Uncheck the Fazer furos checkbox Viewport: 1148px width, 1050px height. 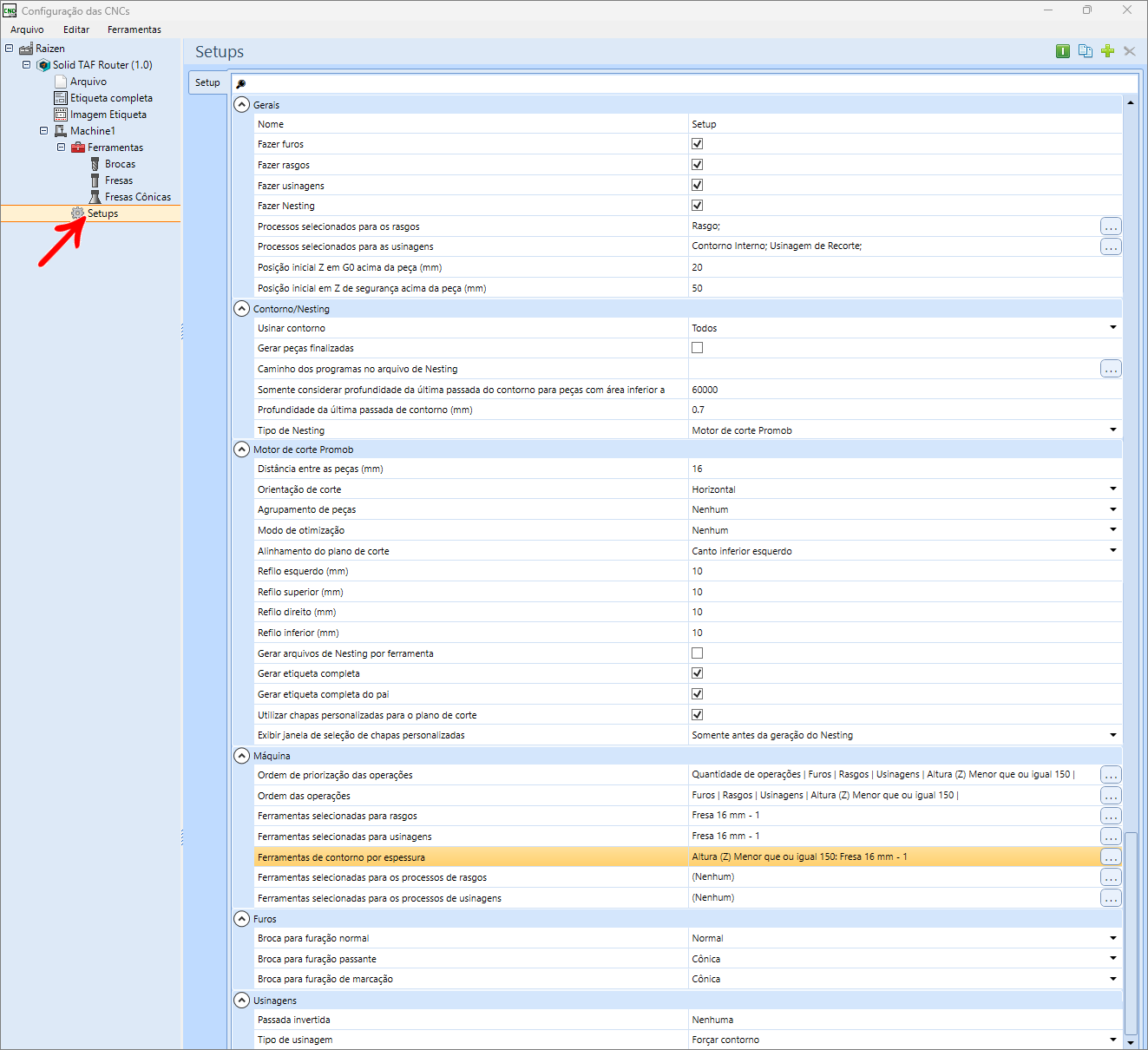coord(697,144)
